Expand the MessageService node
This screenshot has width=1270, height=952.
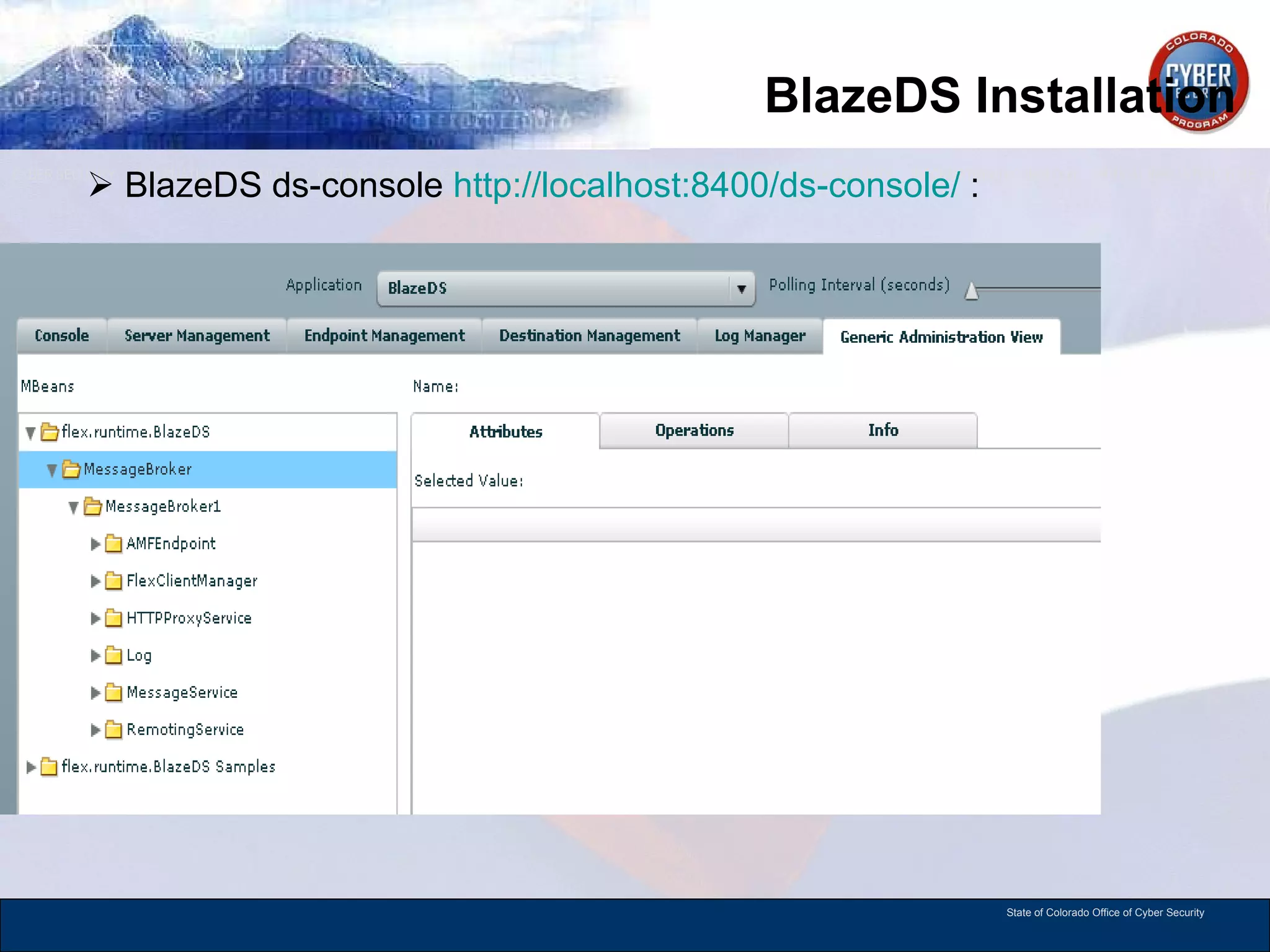pos(95,693)
